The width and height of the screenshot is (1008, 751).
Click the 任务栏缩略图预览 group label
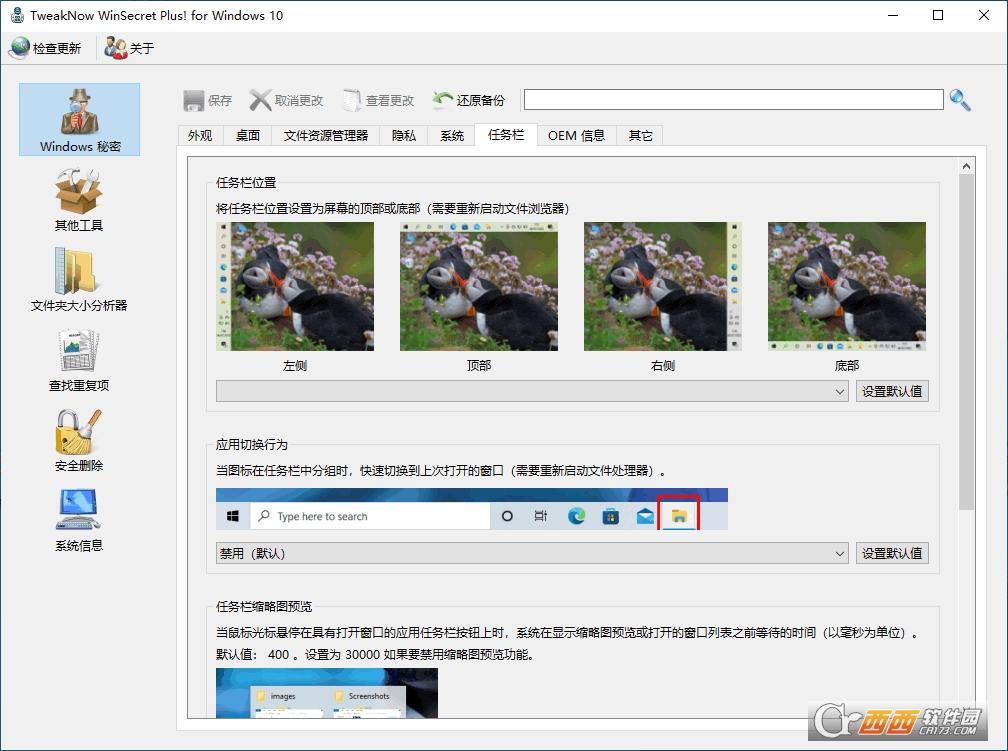click(264, 606)
